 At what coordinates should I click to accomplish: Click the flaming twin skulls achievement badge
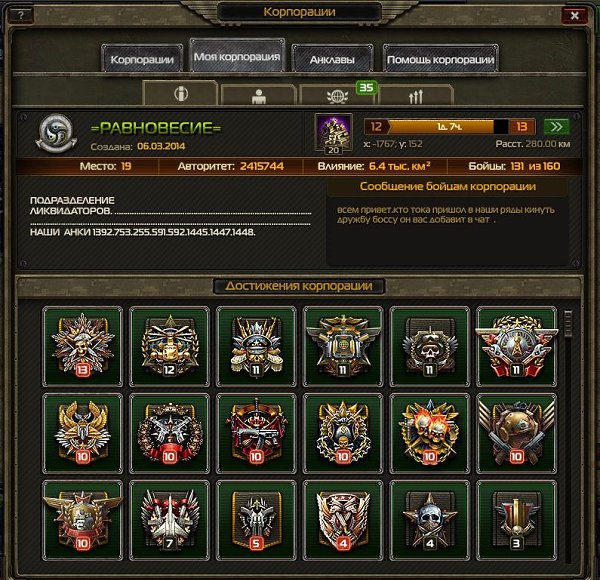point(430,433)
